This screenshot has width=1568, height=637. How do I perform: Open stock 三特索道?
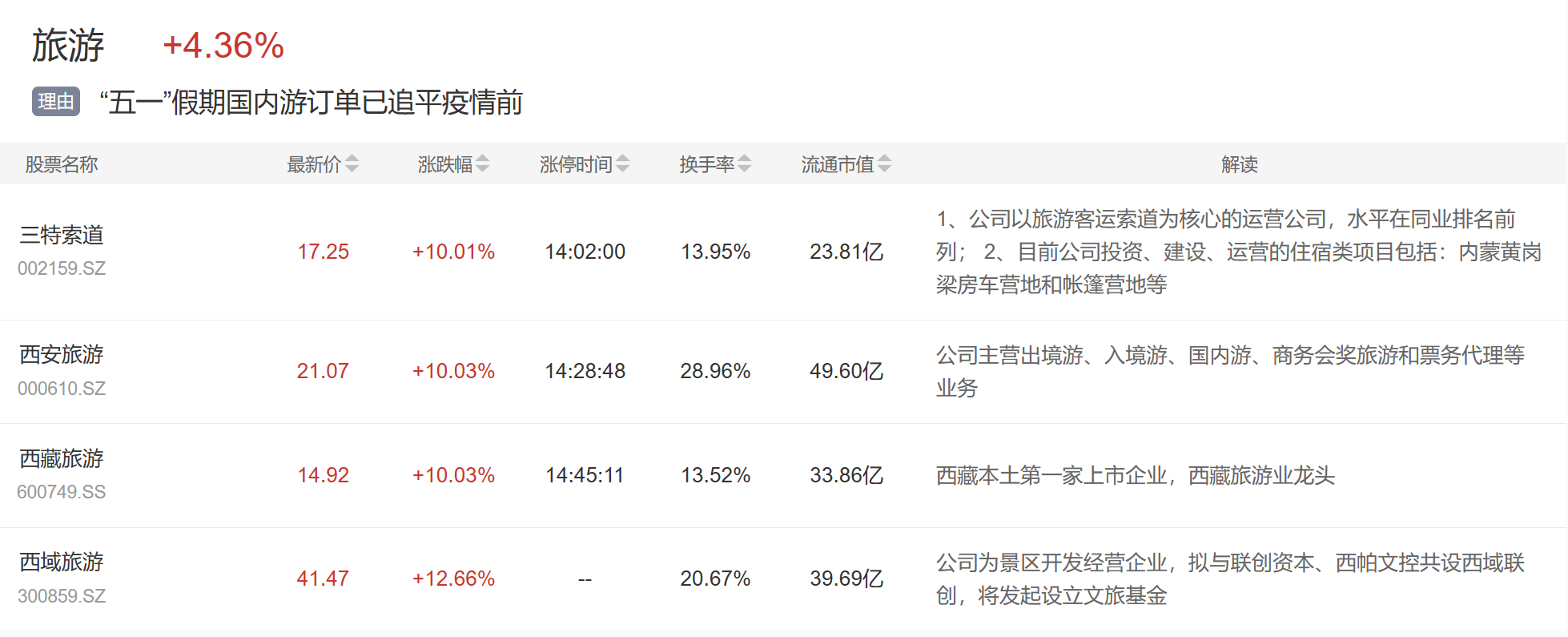(x=62, y=235)
